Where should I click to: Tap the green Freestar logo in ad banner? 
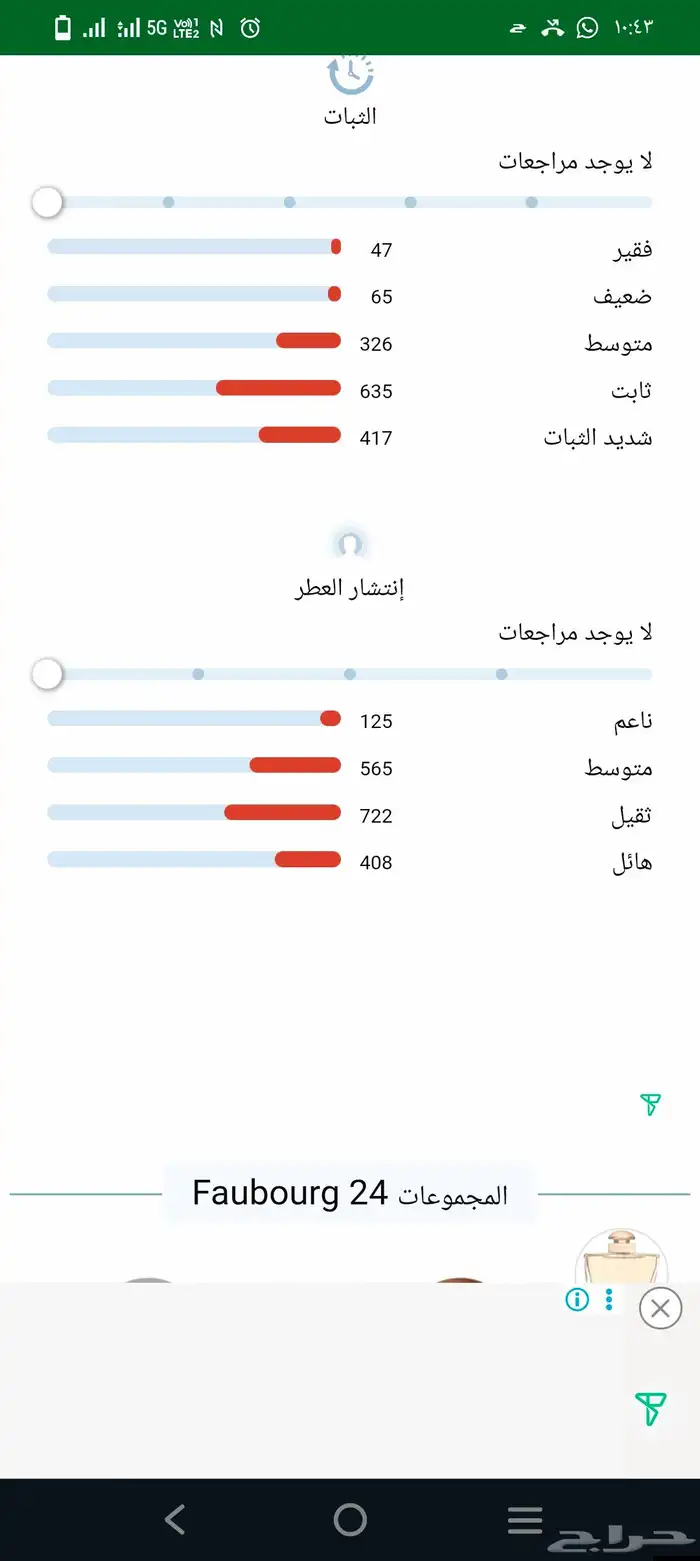(x=650, y=1409)
